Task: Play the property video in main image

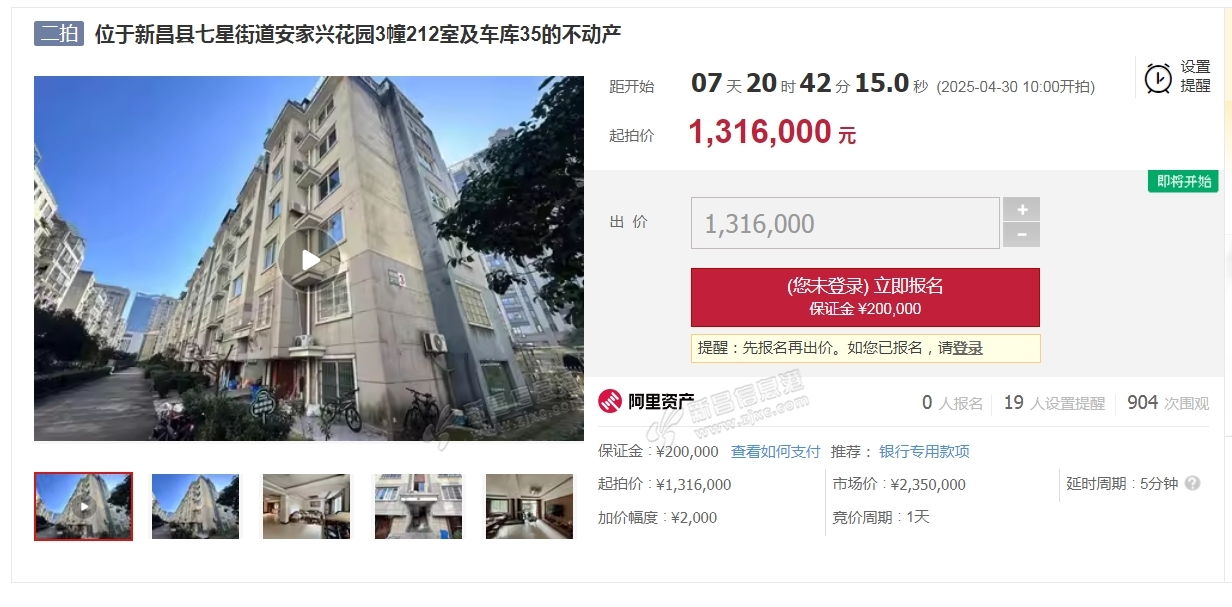Action: [310, 260]
